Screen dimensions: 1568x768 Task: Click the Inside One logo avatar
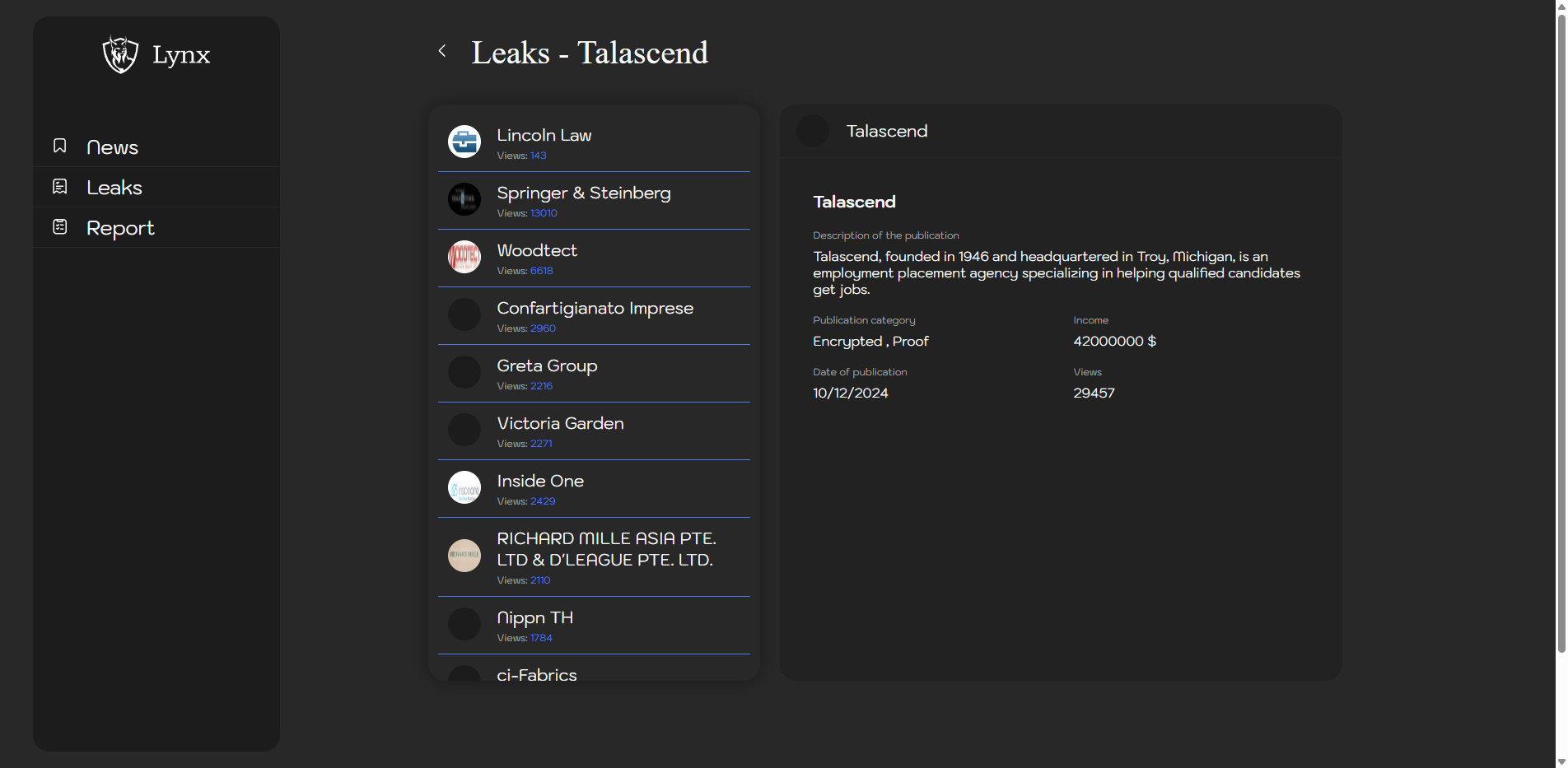464,487
